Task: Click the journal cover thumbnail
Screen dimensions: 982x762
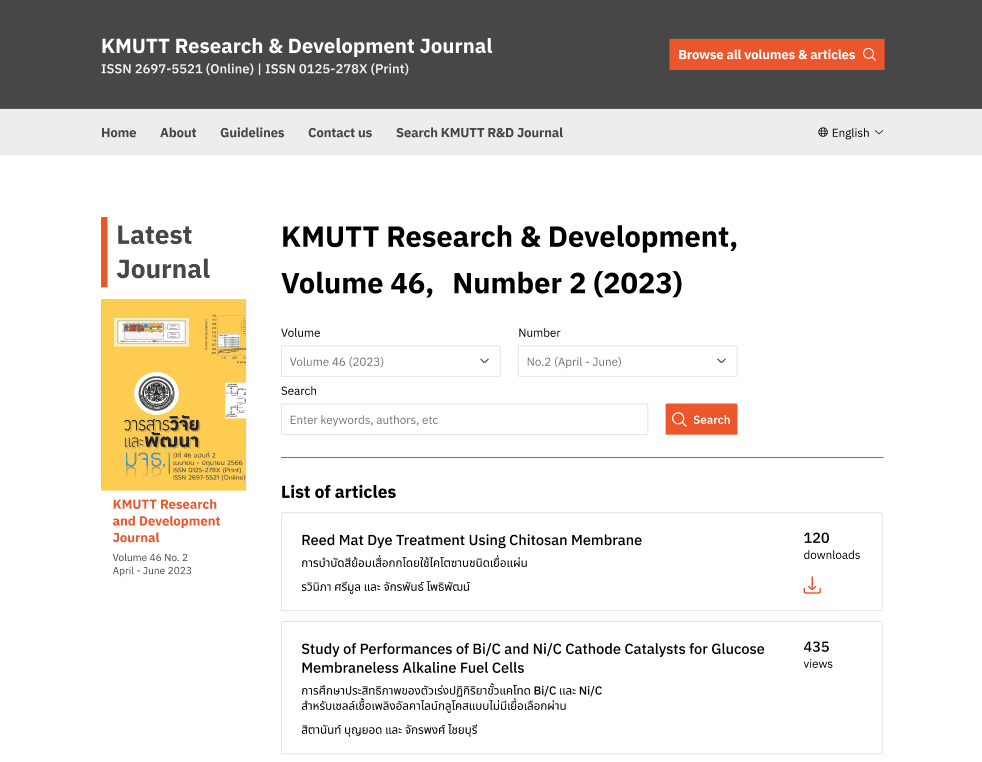Action: (173, 394)
